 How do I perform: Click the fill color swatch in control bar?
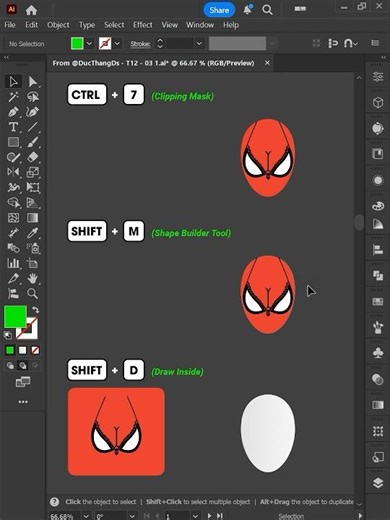point(77,43)
